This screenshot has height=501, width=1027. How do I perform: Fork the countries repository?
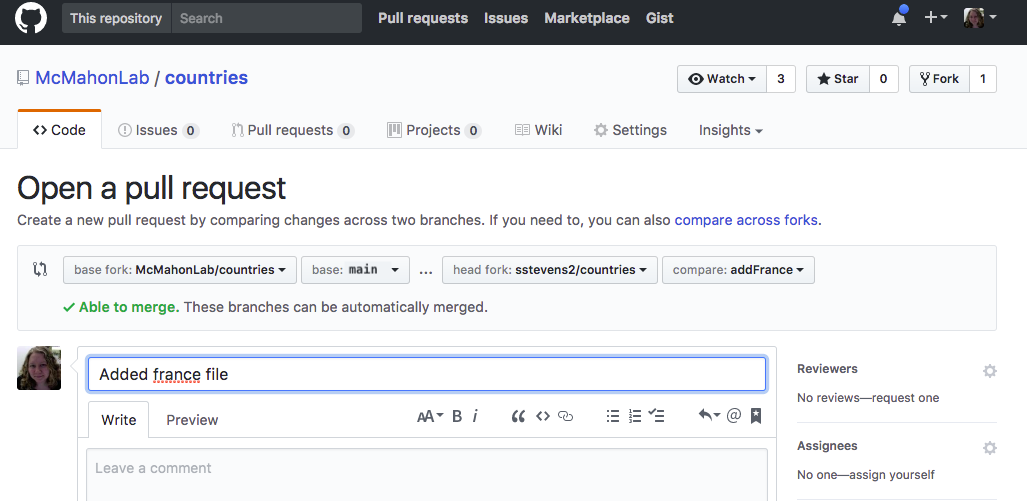coord(939,79)
